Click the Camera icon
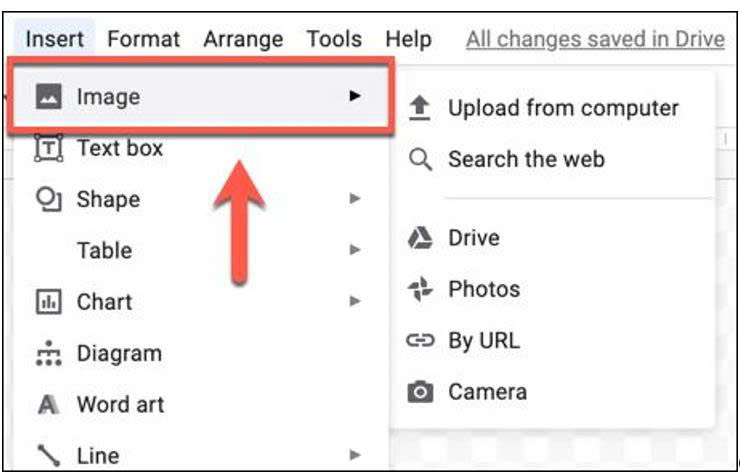 (421, 392)
